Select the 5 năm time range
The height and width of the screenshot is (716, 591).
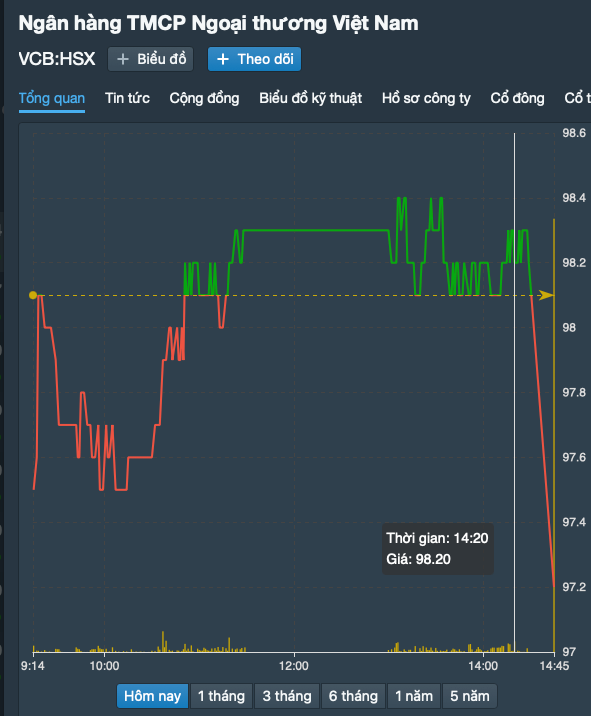pyautogui.click(x=470, y=696)
